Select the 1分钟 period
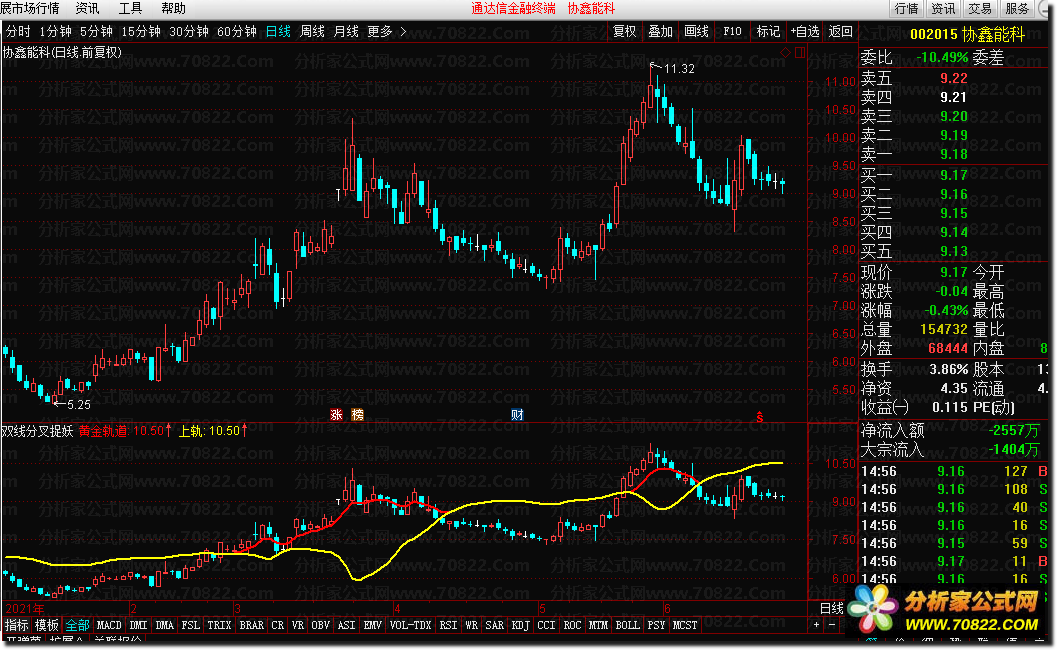This screenshot has width=1058, height=650. (x=55, y=31)
